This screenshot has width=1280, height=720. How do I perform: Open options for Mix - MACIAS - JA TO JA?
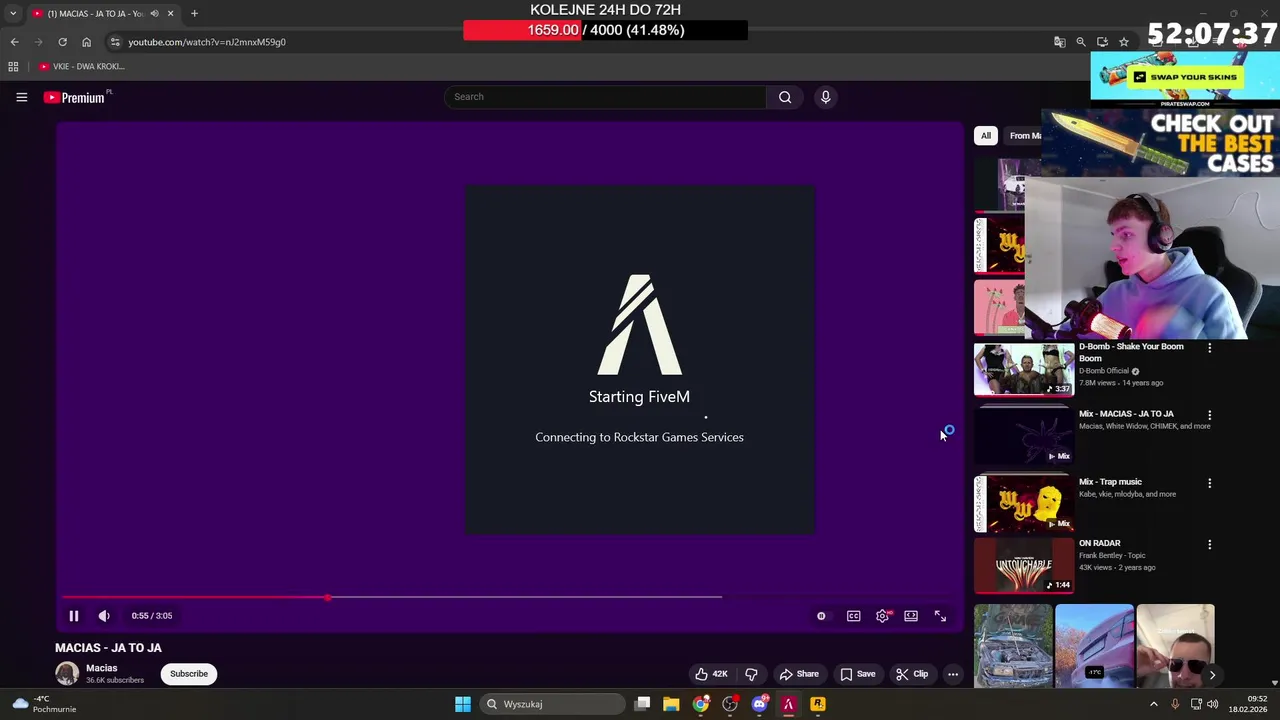tap(1209, 415)
